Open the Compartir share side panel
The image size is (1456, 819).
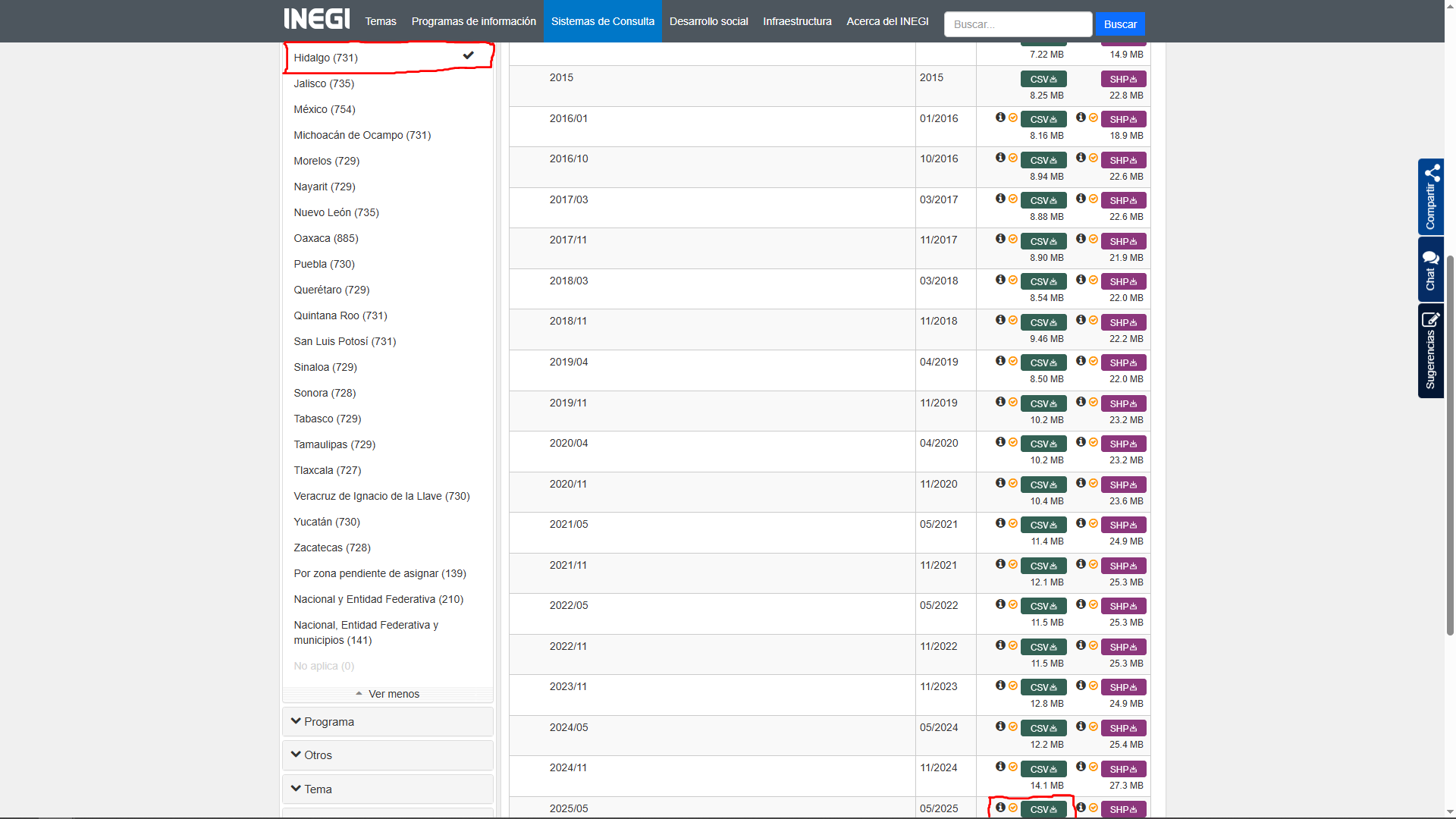point(1430,196)
